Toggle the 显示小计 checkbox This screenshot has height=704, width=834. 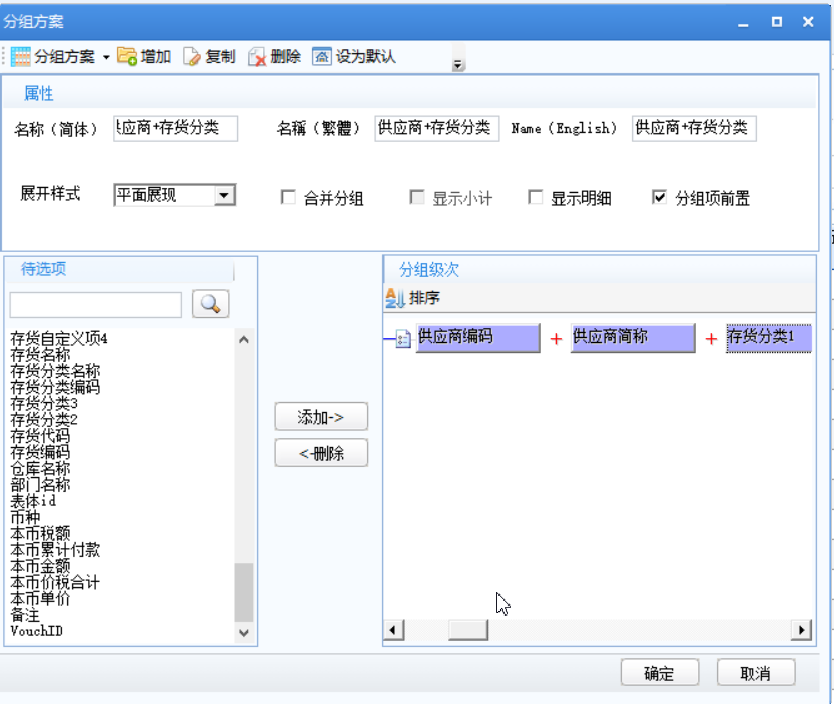pyautogui.click(x=417, y=197)
